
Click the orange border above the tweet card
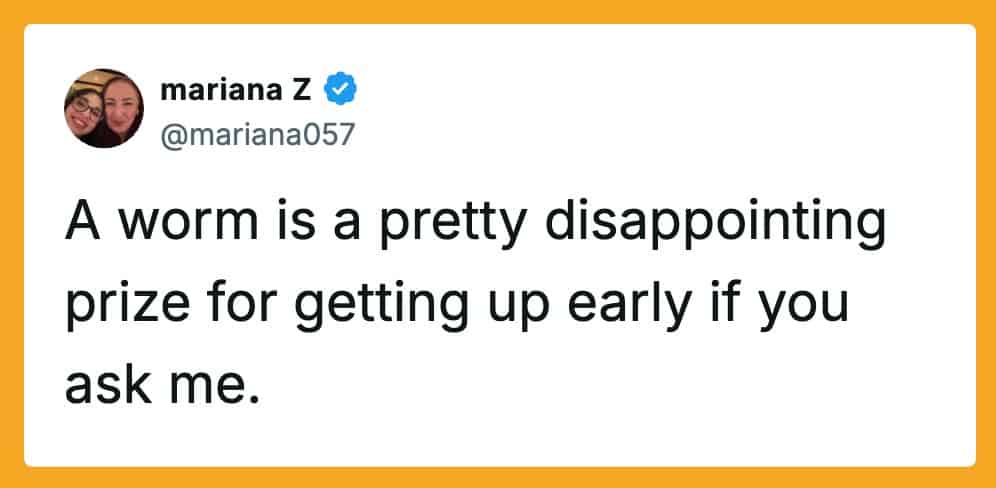(498, 11)
